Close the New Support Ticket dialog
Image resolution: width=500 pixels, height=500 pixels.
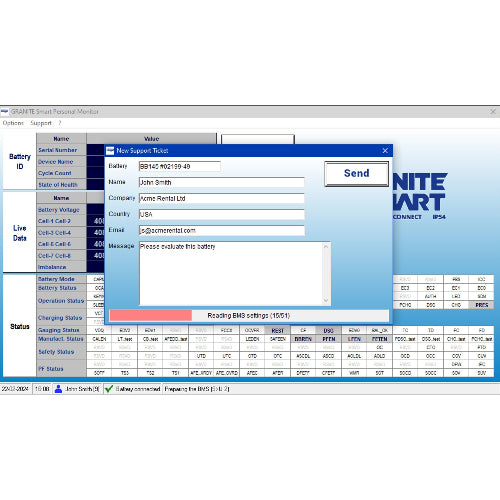pyautogui.click(x=385, y=151)
